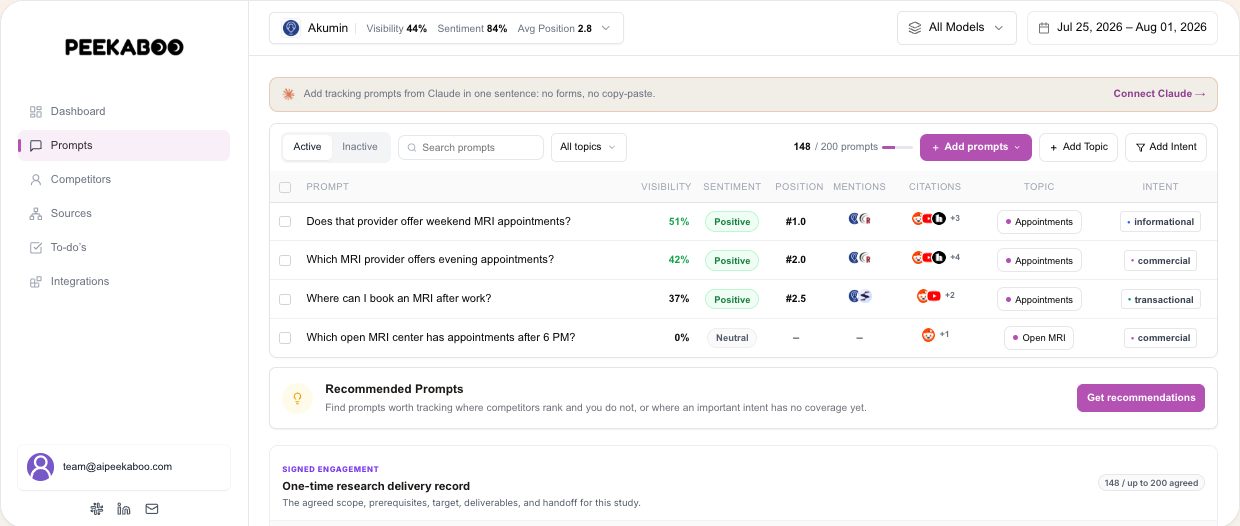Viewport: 1240px width, 526px height.
Task: Open Integrations page in sidebar
Action: coord(124,281)
